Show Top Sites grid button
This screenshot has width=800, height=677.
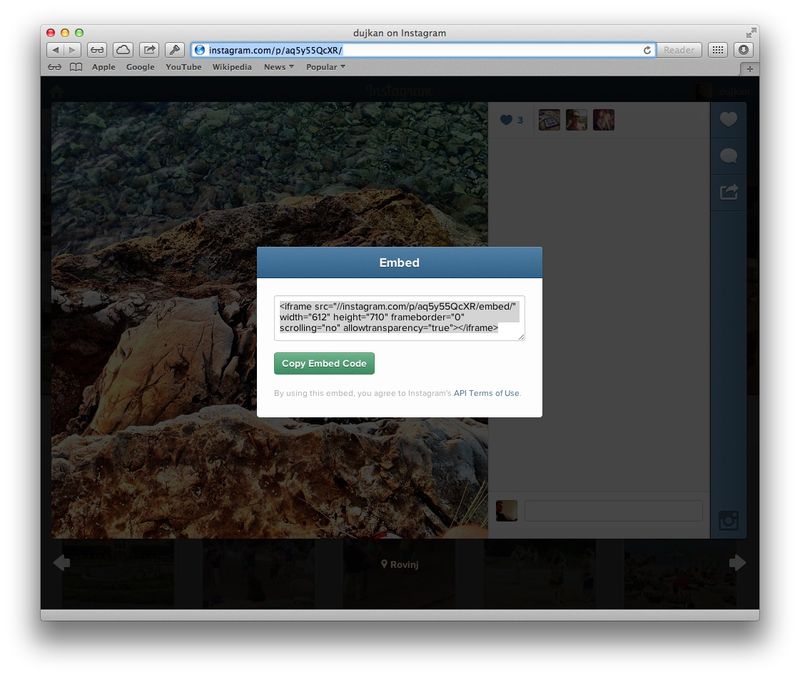718,50
